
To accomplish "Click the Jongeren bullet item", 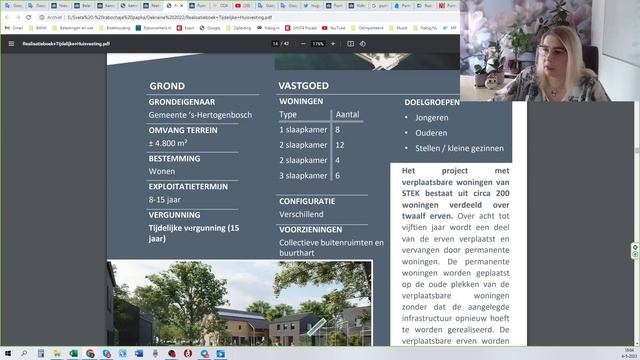I will point(432,118).
